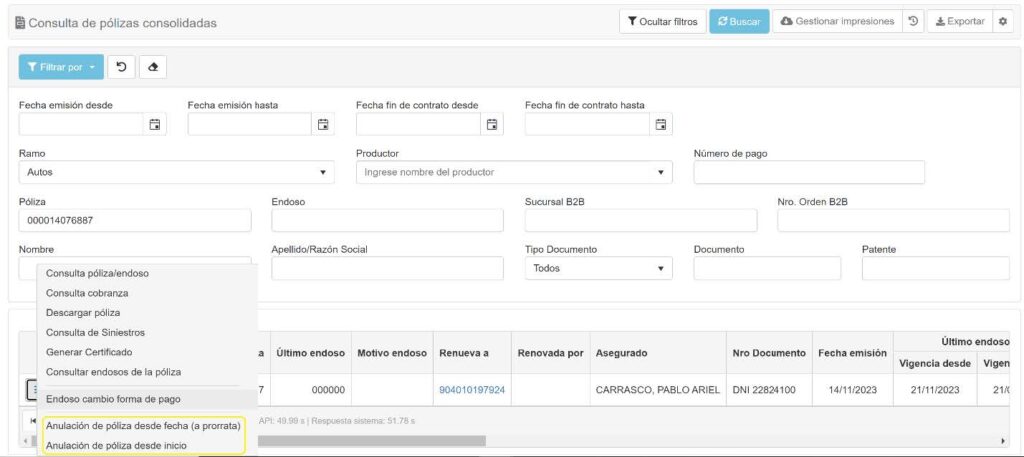This screenshot has width=1024, height=457.
Task: Open policy link 904010197924
Action: [472, 390]
